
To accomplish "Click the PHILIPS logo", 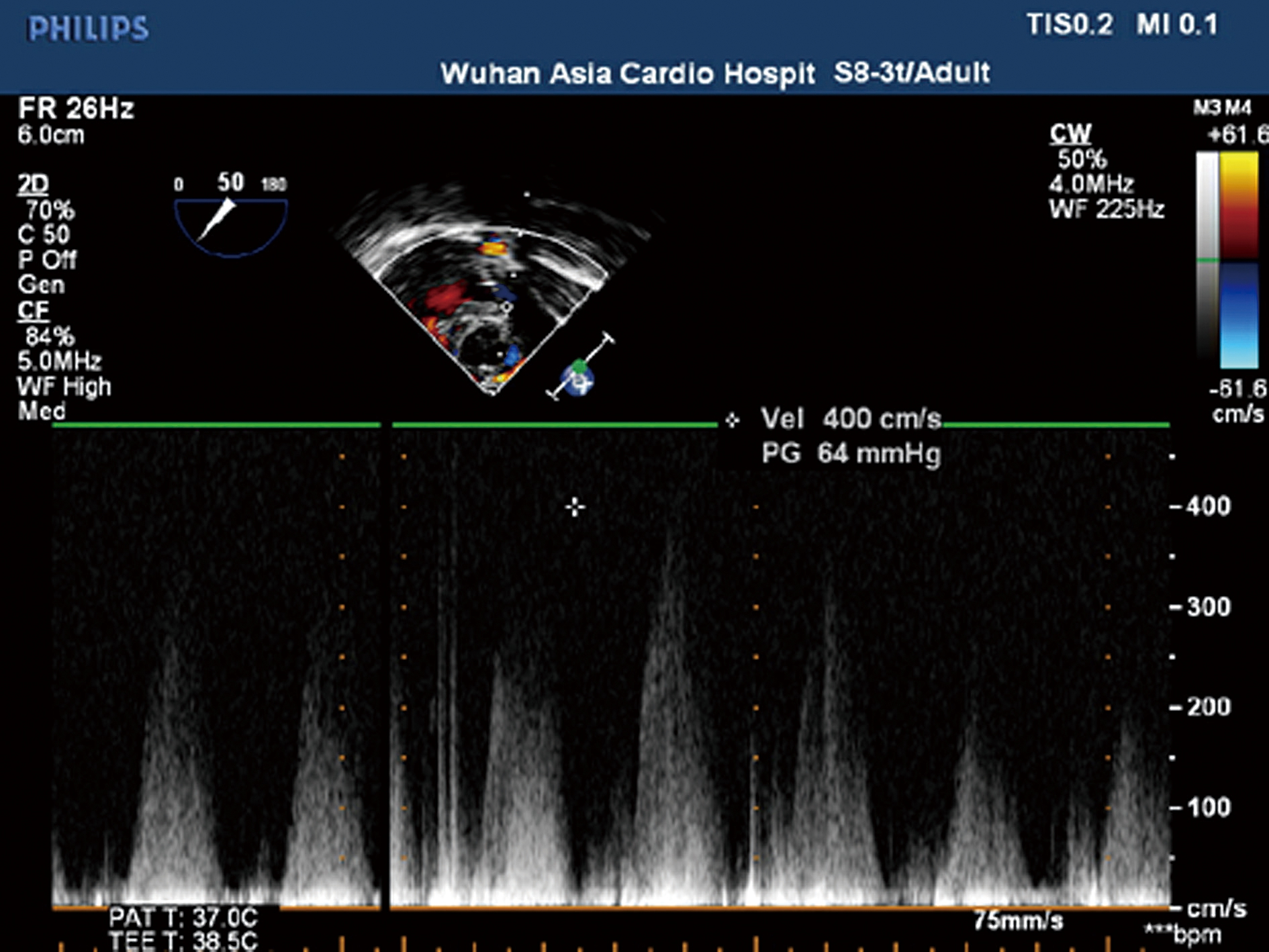I will [x=88, y=28].
